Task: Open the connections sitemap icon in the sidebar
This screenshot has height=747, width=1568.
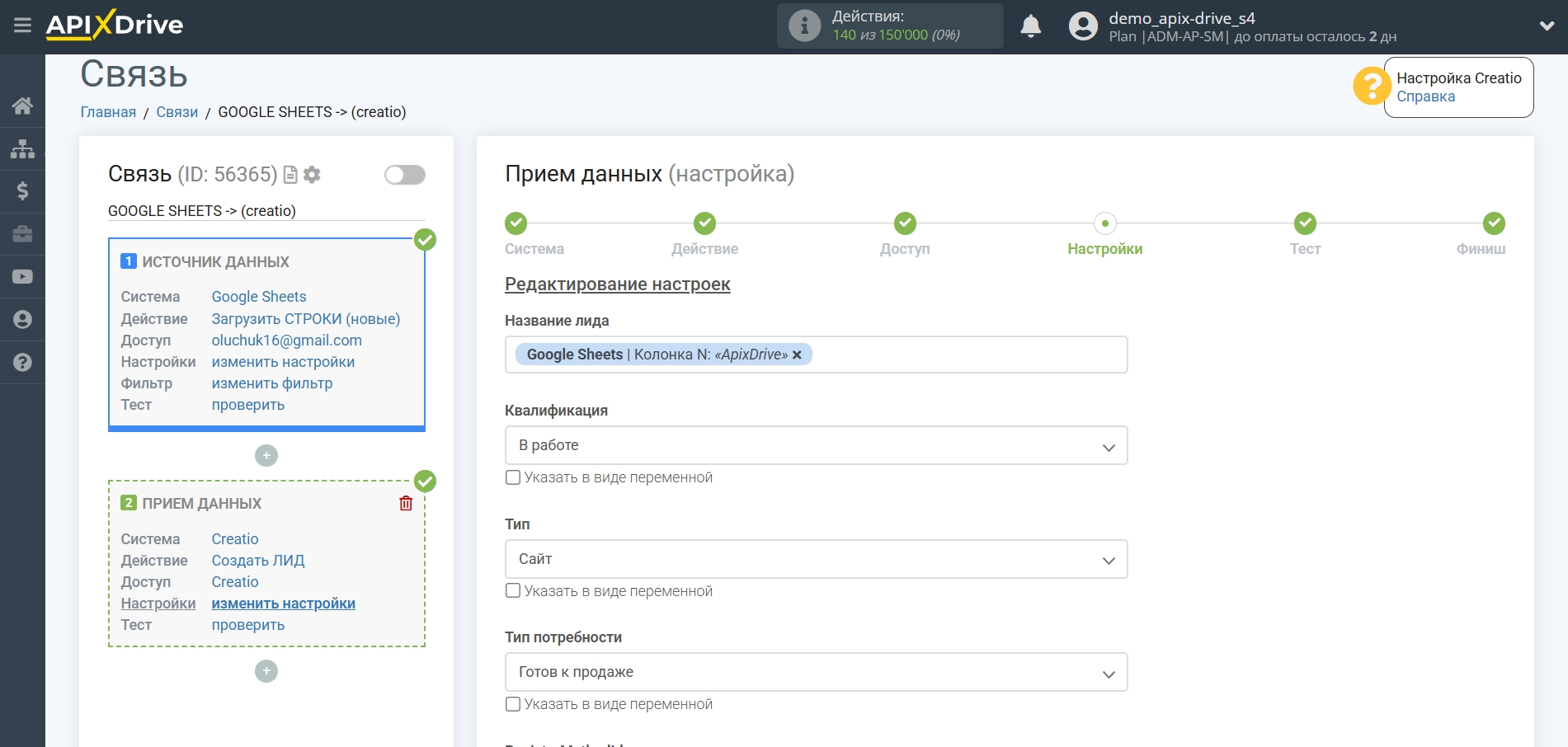Action: 22,148
